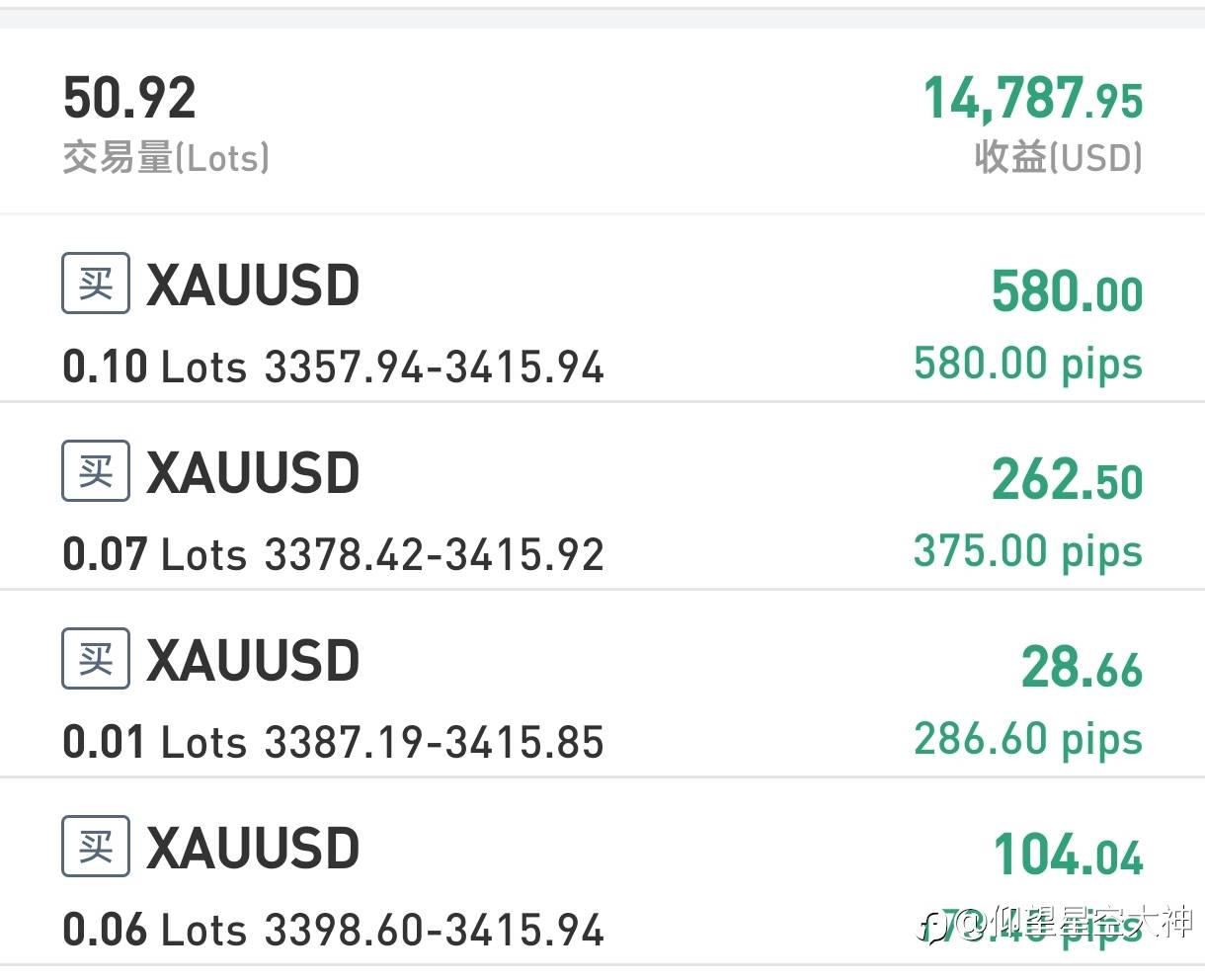The width and height of the screenshot is (1205, 980).
Task: Tap the 买 badge on the 0.07 Lots trade
Action: point(96,471)
